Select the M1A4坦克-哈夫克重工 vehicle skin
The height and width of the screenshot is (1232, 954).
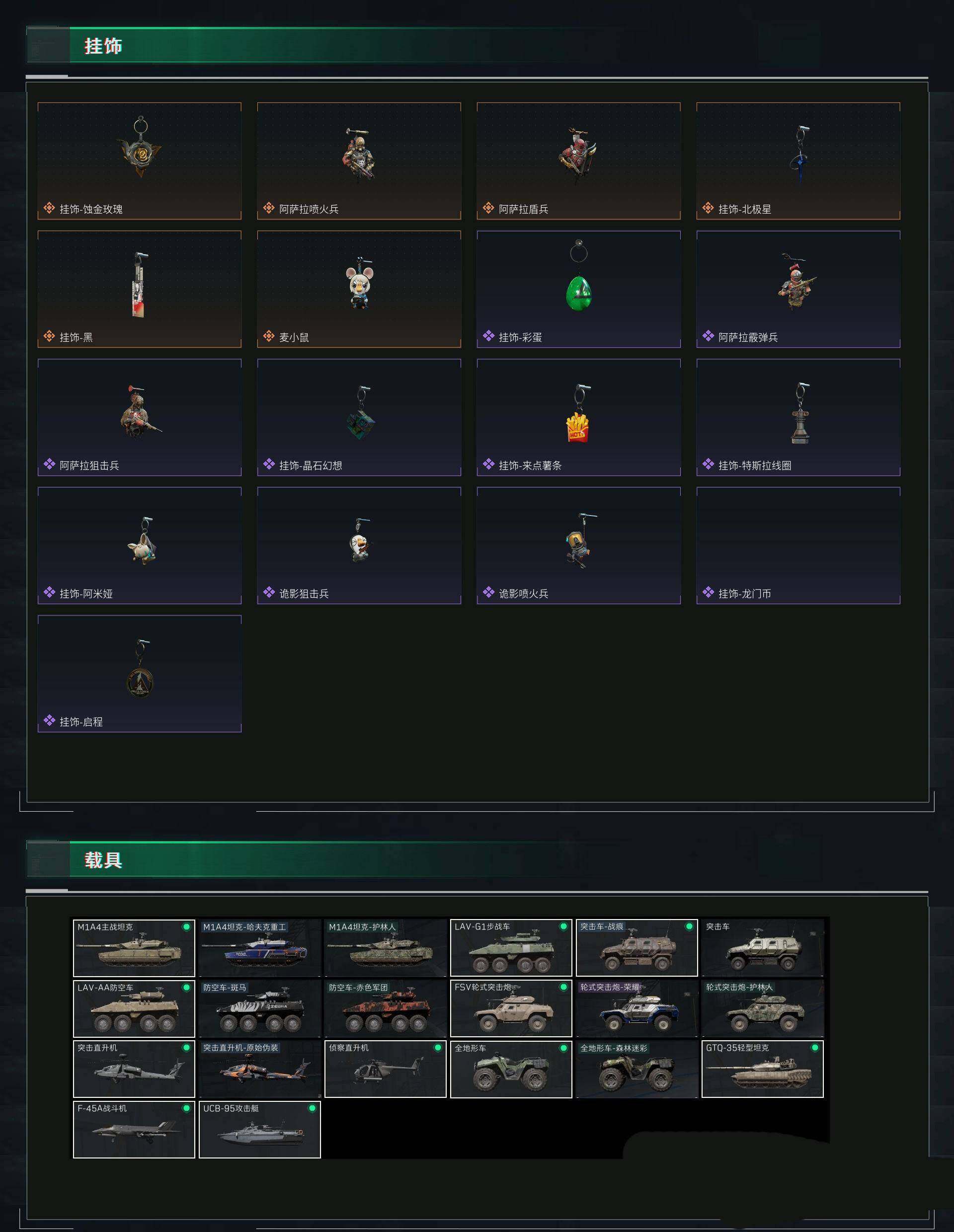click(x=259, y=948)
